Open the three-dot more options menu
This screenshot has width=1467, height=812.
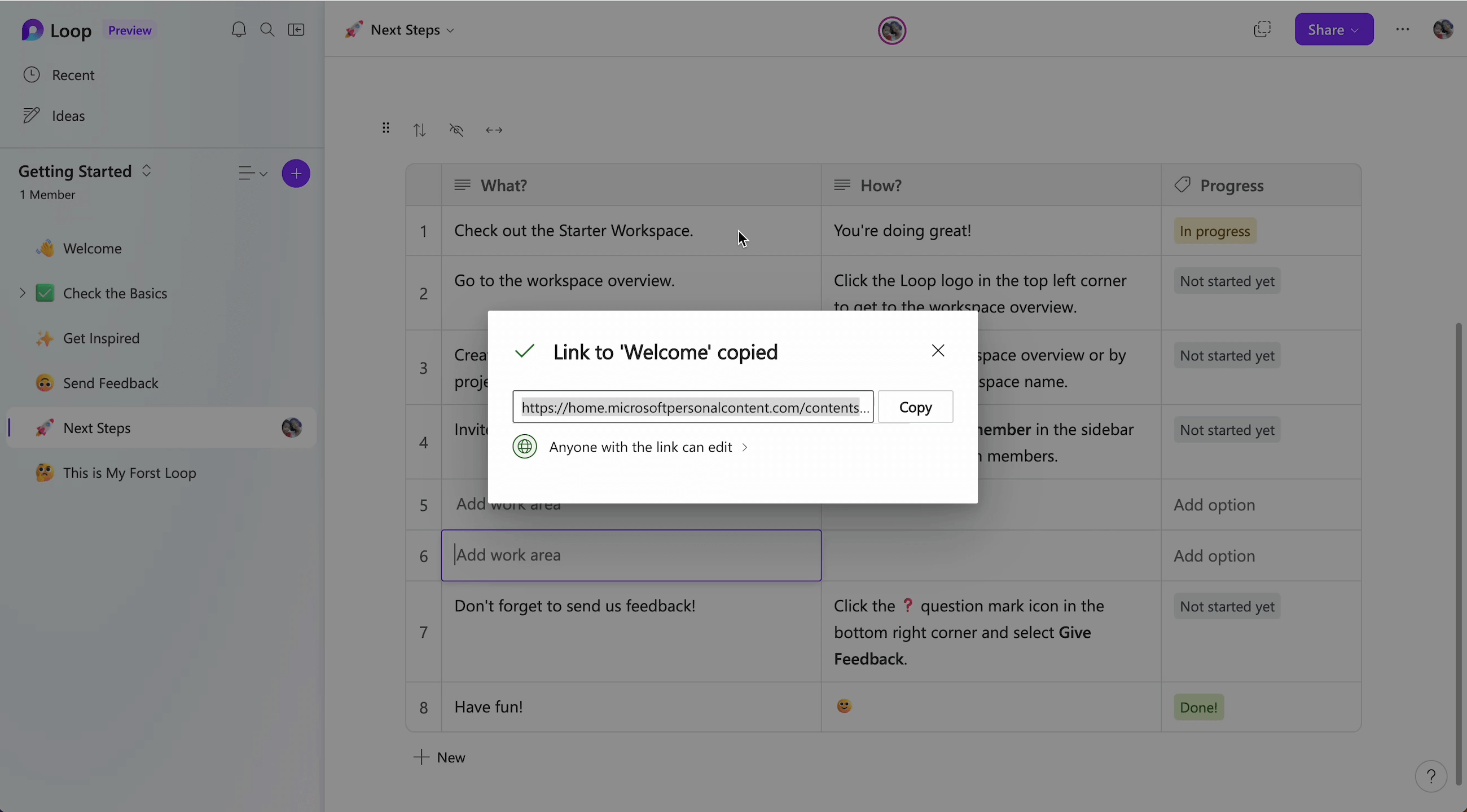(x=1403, y=29)
